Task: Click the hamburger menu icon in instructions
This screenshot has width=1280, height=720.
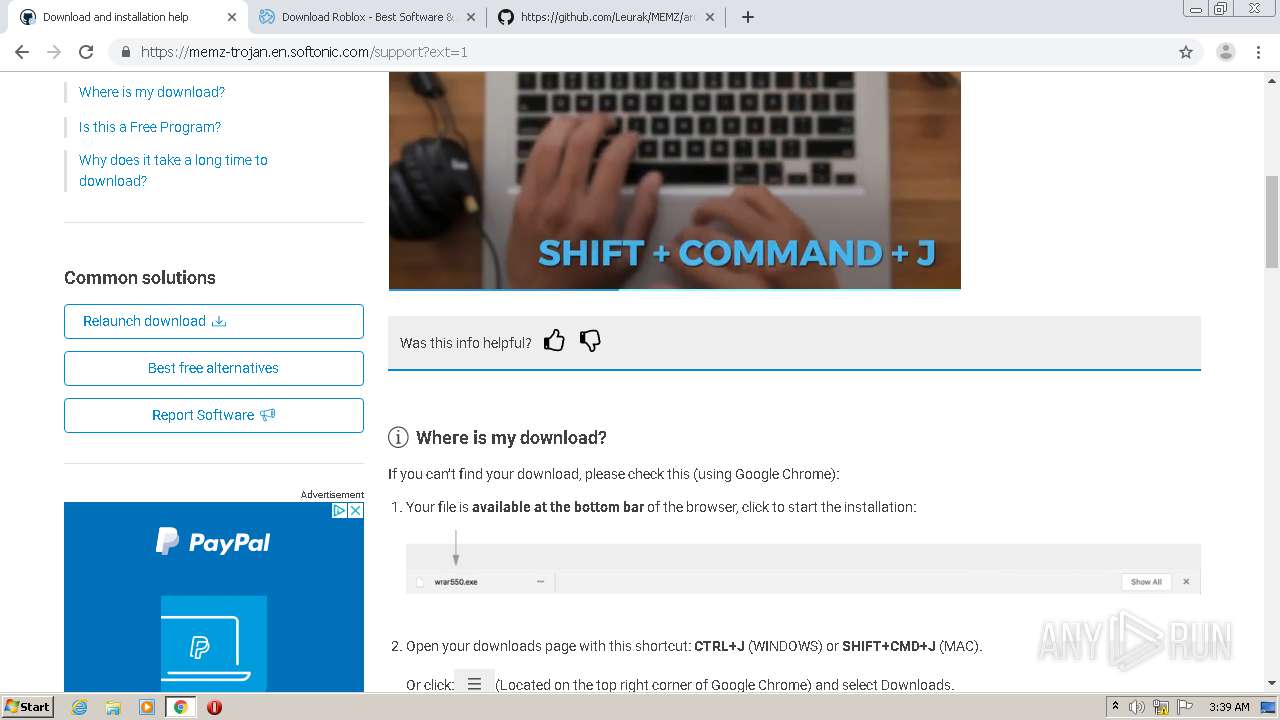Action: point(474,684)
